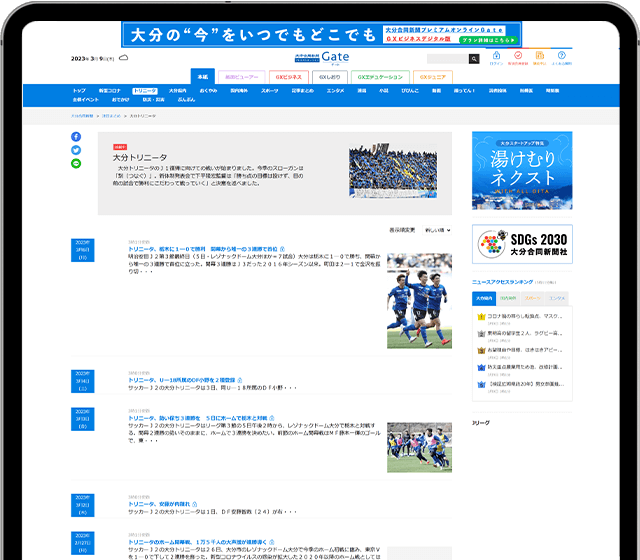Click the red checkmark icon in header
This screenshot has height=560, width=640.
(x=518, y=58)
